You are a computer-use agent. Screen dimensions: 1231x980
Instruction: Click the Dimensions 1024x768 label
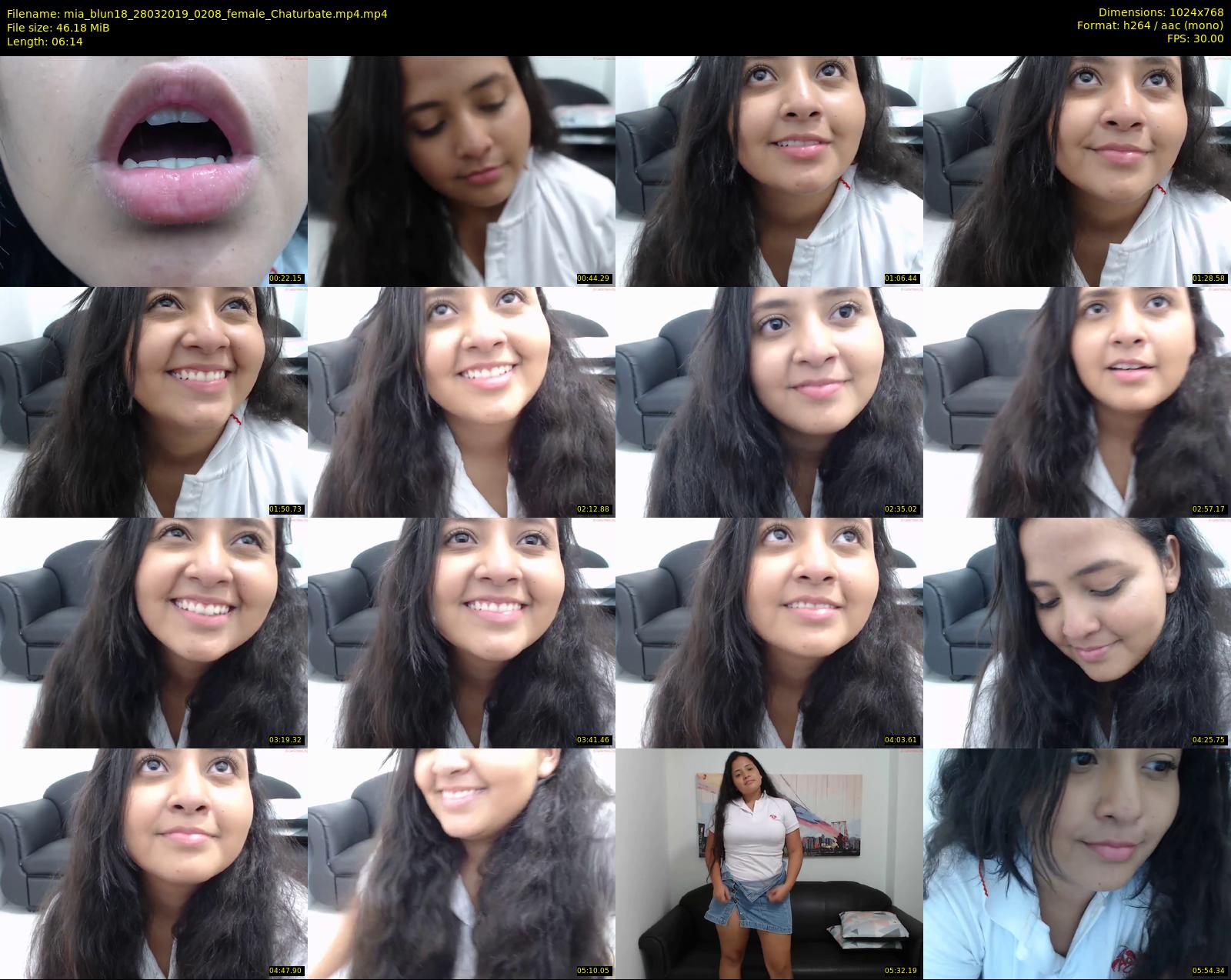1161,12
